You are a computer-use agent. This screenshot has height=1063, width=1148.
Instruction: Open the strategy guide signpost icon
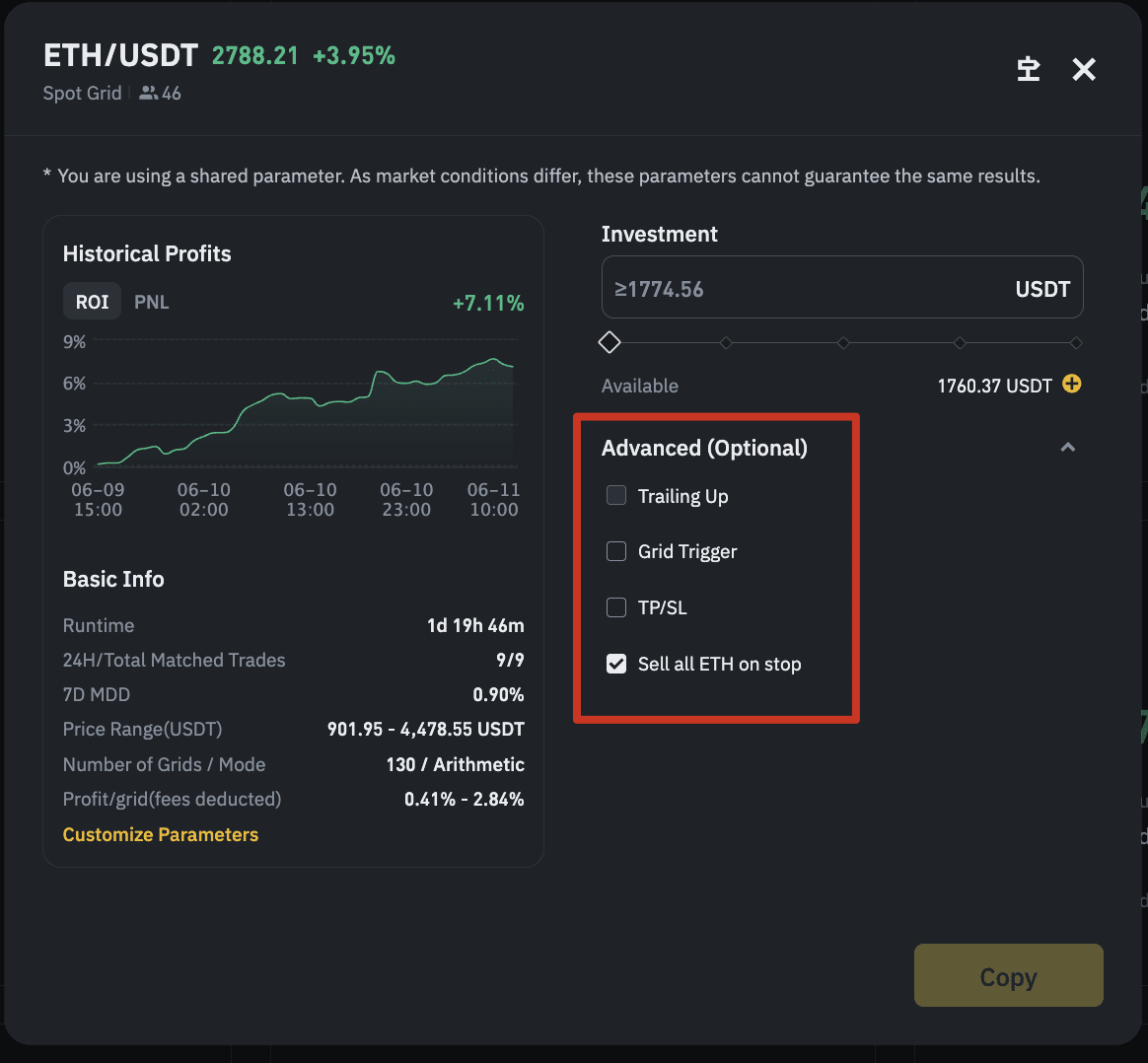tap(1028, 69)
